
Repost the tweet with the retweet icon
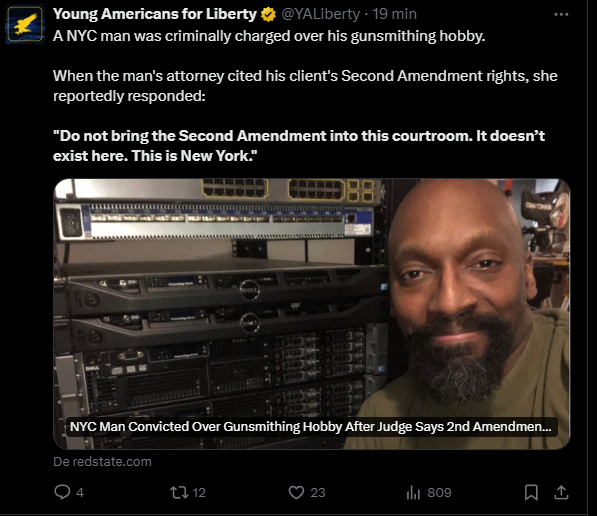click(x=179, y=492)
